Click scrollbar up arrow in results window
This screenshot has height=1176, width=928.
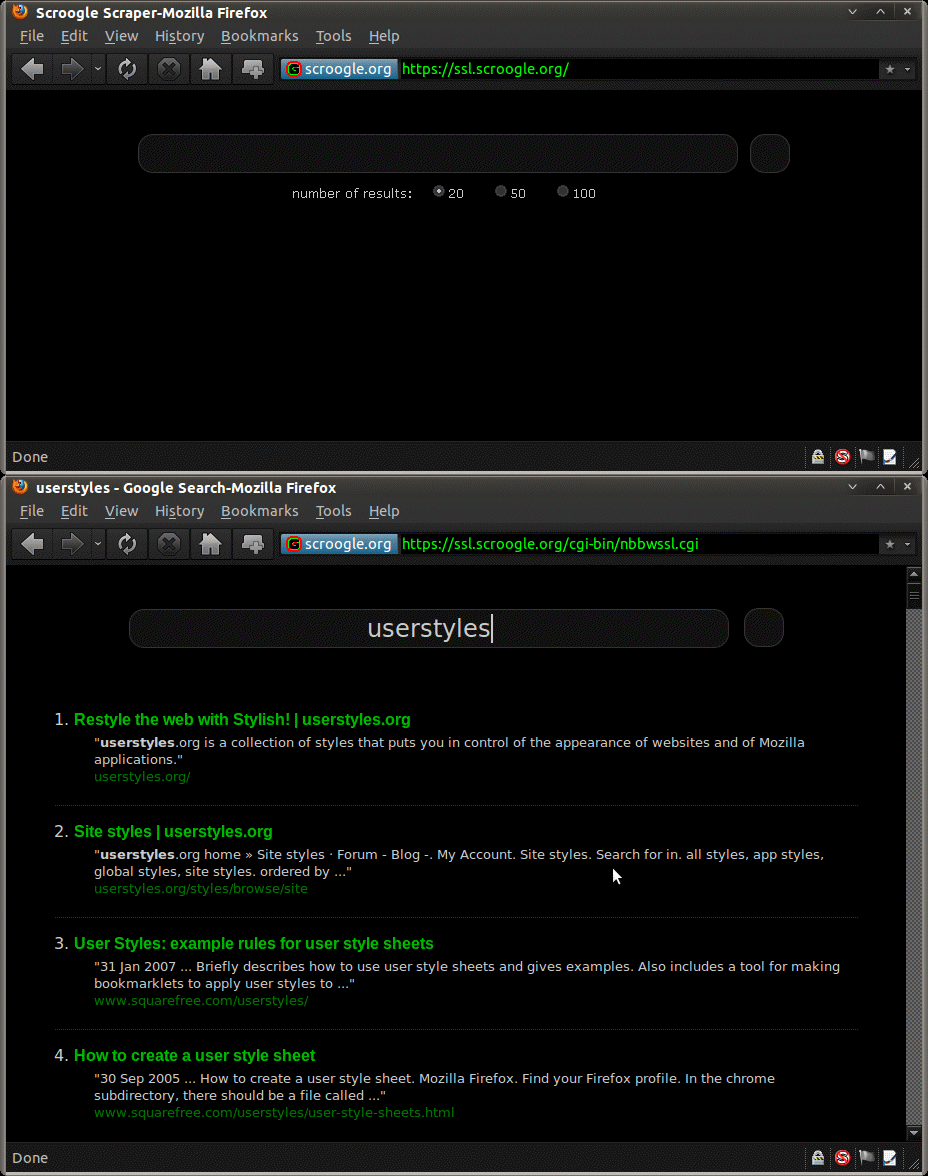coord(914,574)
